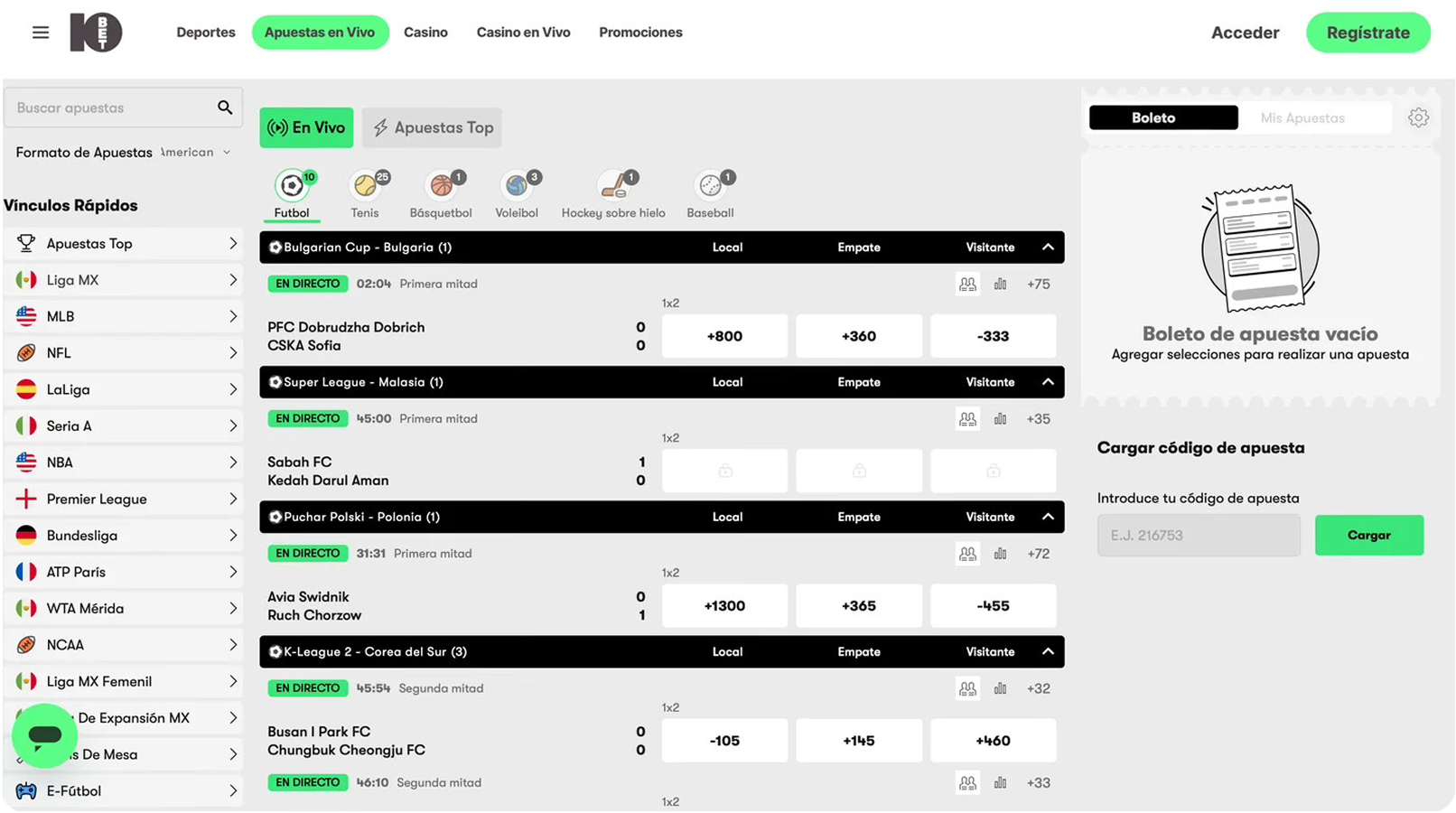Viewport: 1456px width, 813px height.
Task: Click the search magnifier icon
Action: (225, 107)
